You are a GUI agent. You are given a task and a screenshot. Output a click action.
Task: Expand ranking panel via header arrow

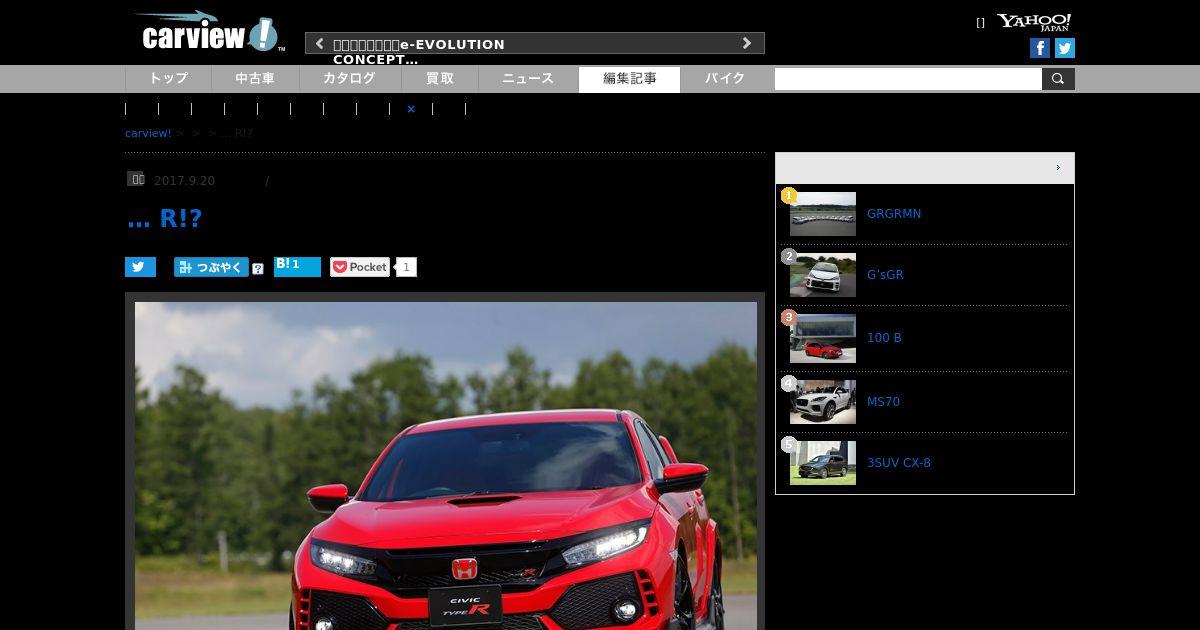(x=1058, y=168)
